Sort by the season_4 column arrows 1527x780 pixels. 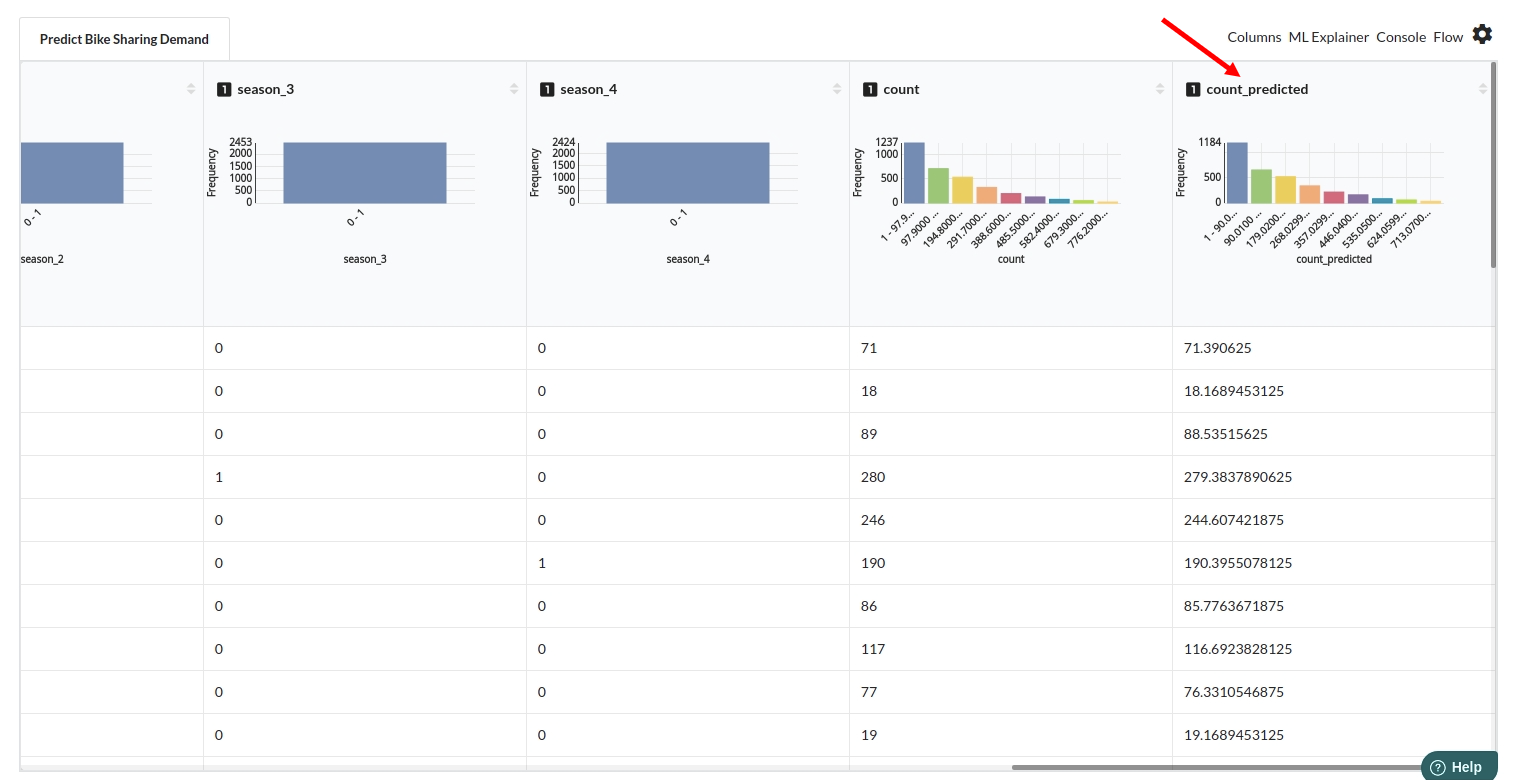[837, 89]
